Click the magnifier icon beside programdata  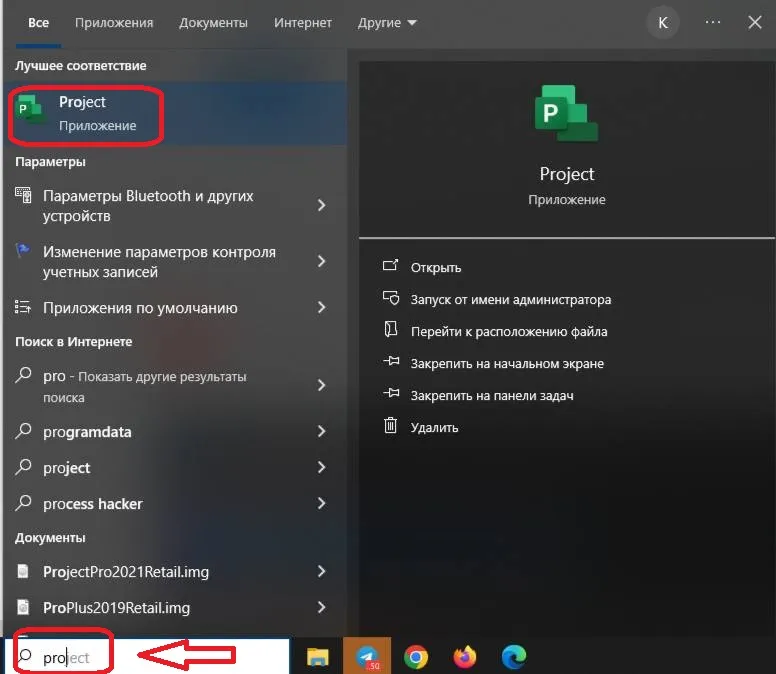point(23,431)
